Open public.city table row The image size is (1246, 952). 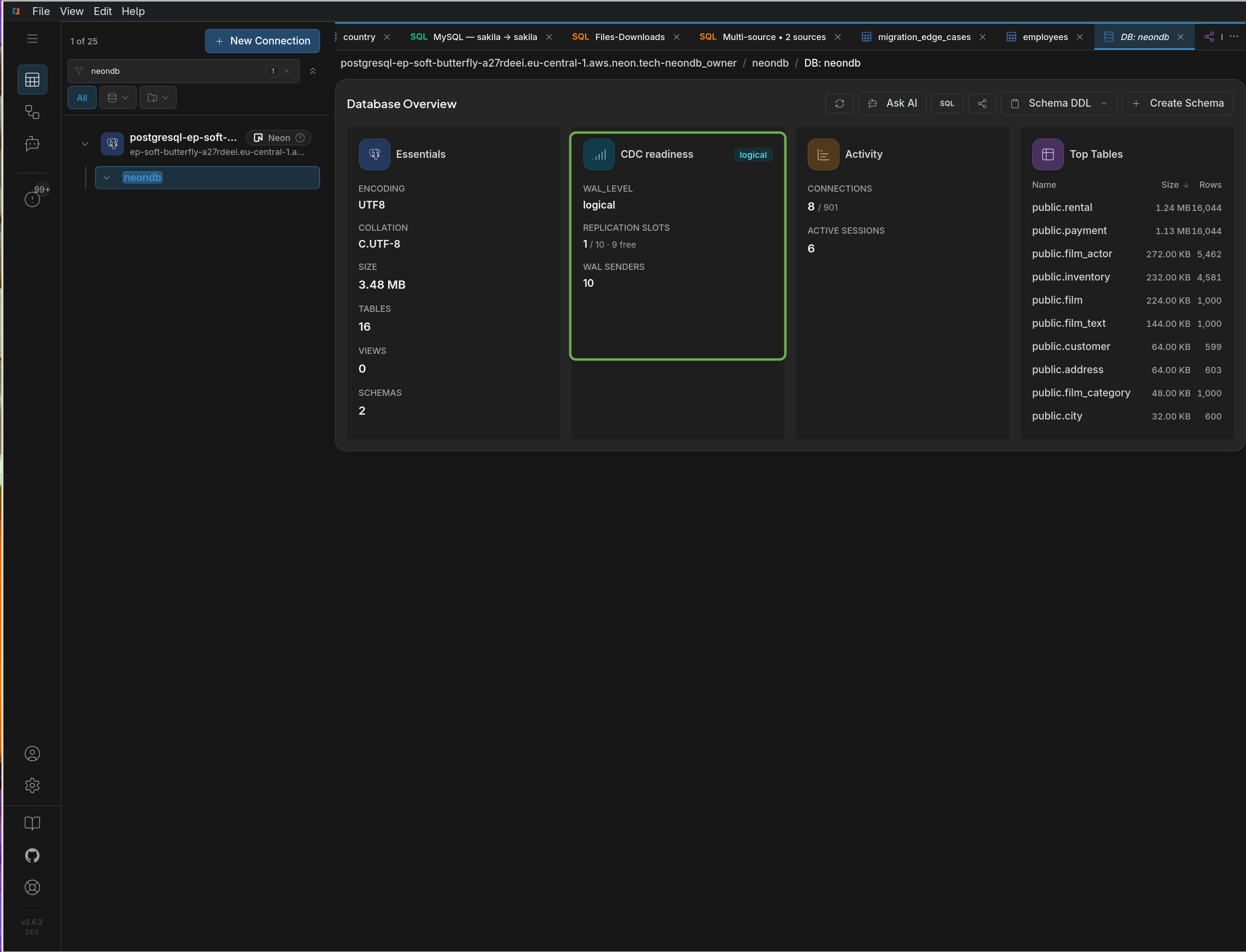(x=1126, y=417)
